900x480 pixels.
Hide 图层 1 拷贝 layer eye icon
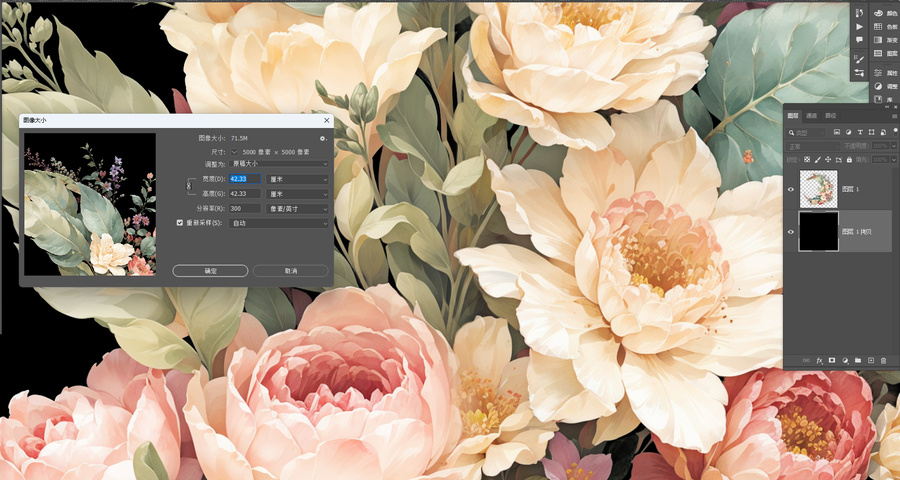[791, 231]
